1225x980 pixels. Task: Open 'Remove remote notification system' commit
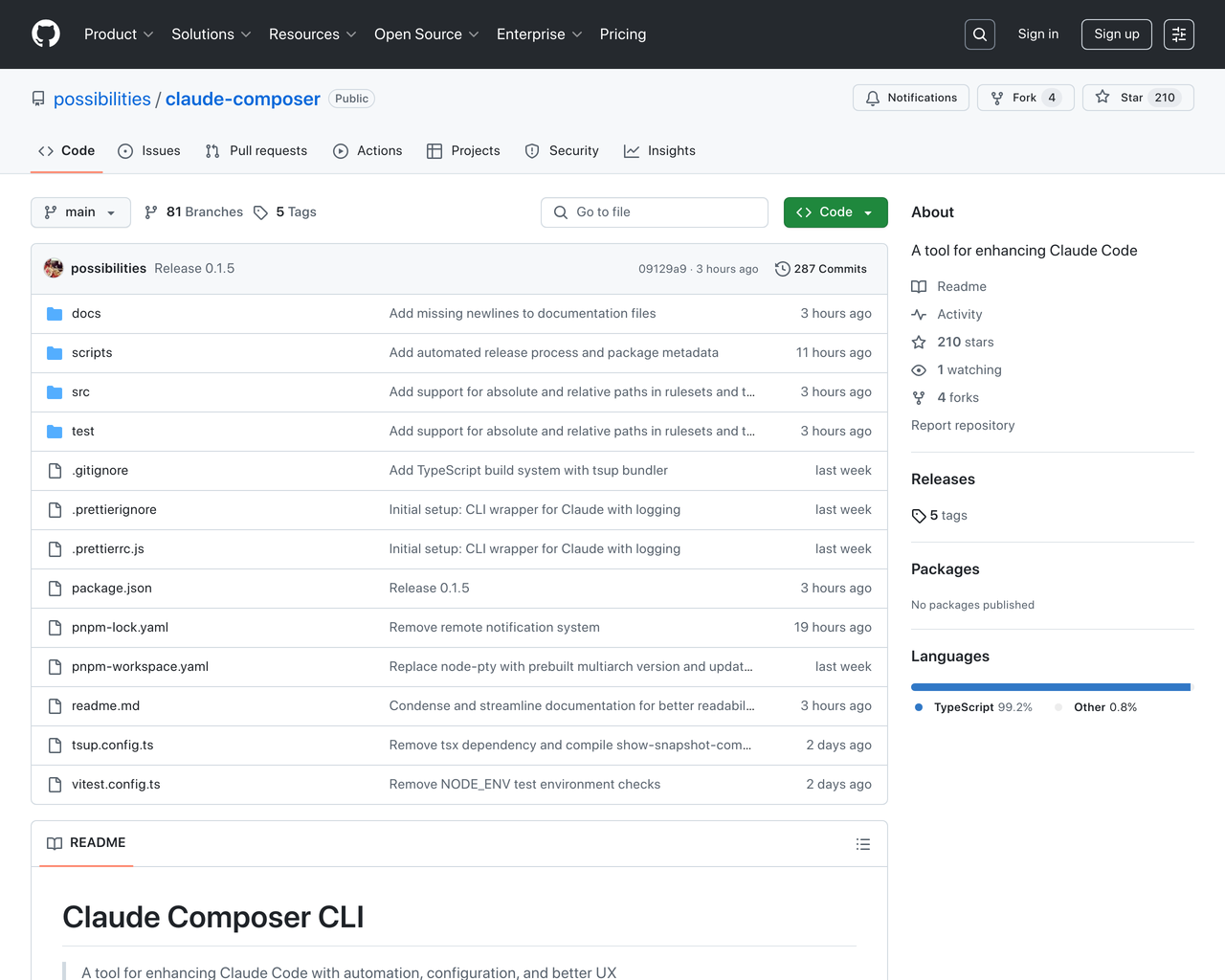click(494, 628)
